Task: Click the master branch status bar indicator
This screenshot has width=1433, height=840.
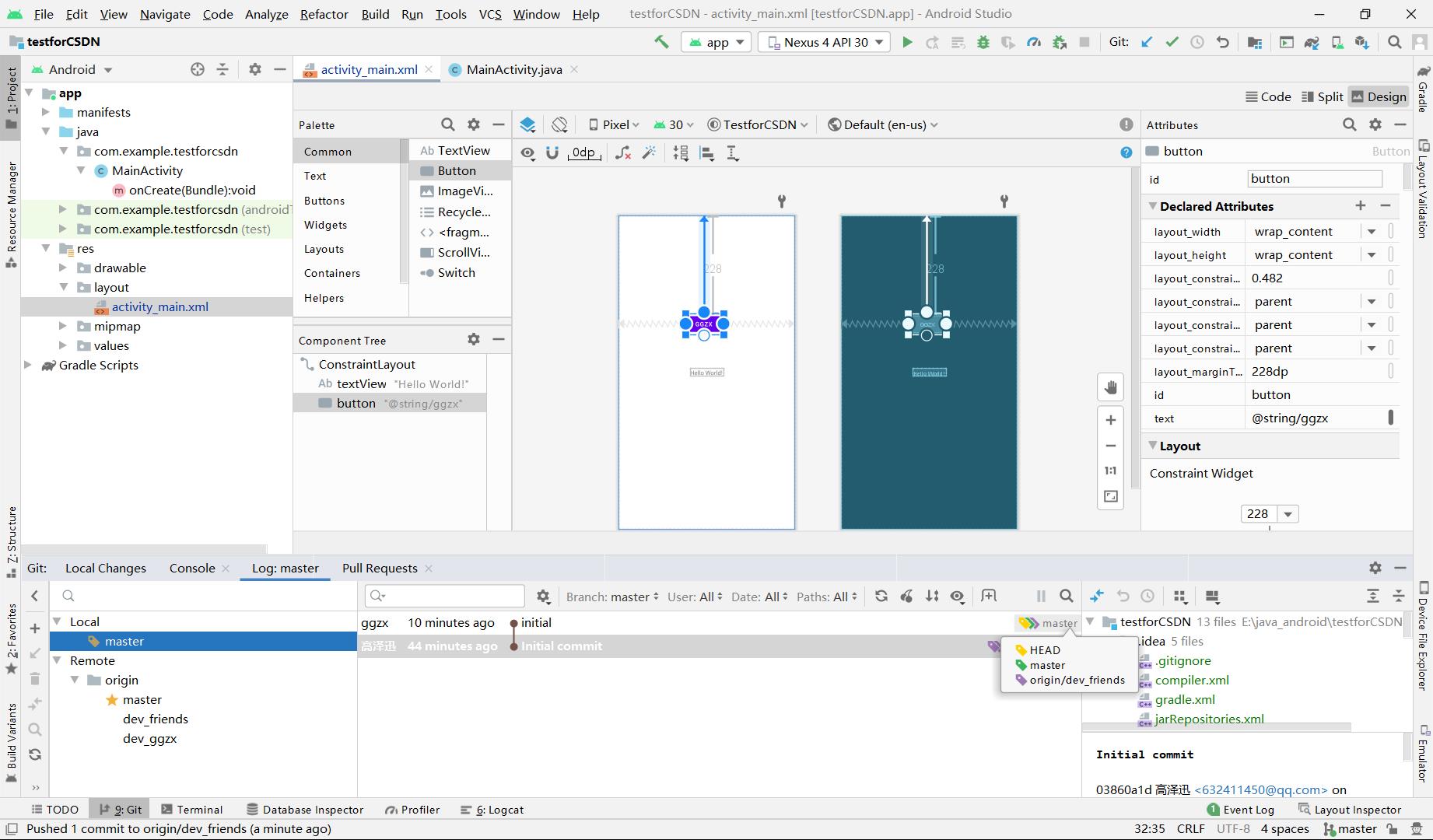Action: point(1351,829)
